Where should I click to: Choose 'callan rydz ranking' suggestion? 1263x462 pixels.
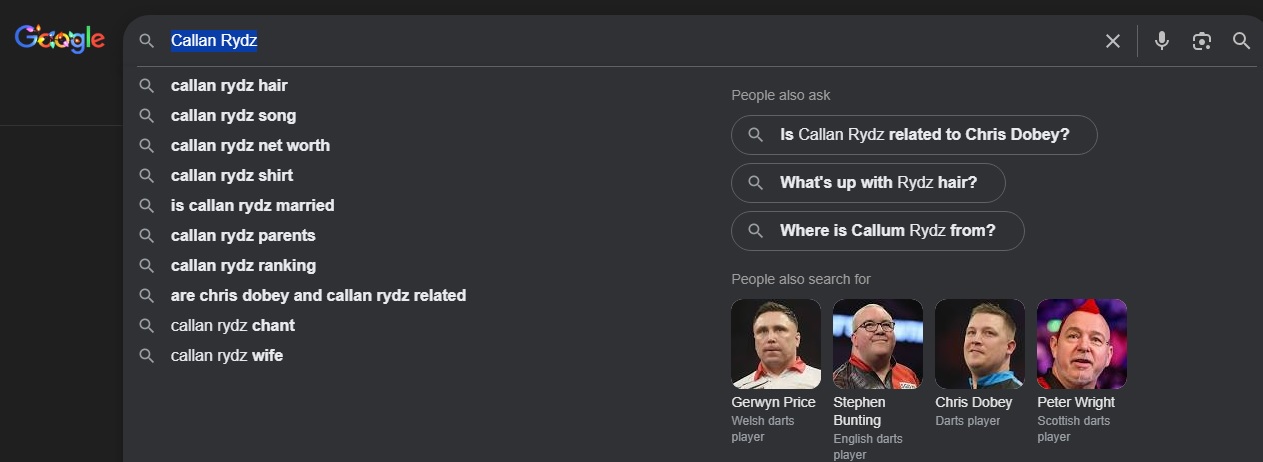click(243, 266)
